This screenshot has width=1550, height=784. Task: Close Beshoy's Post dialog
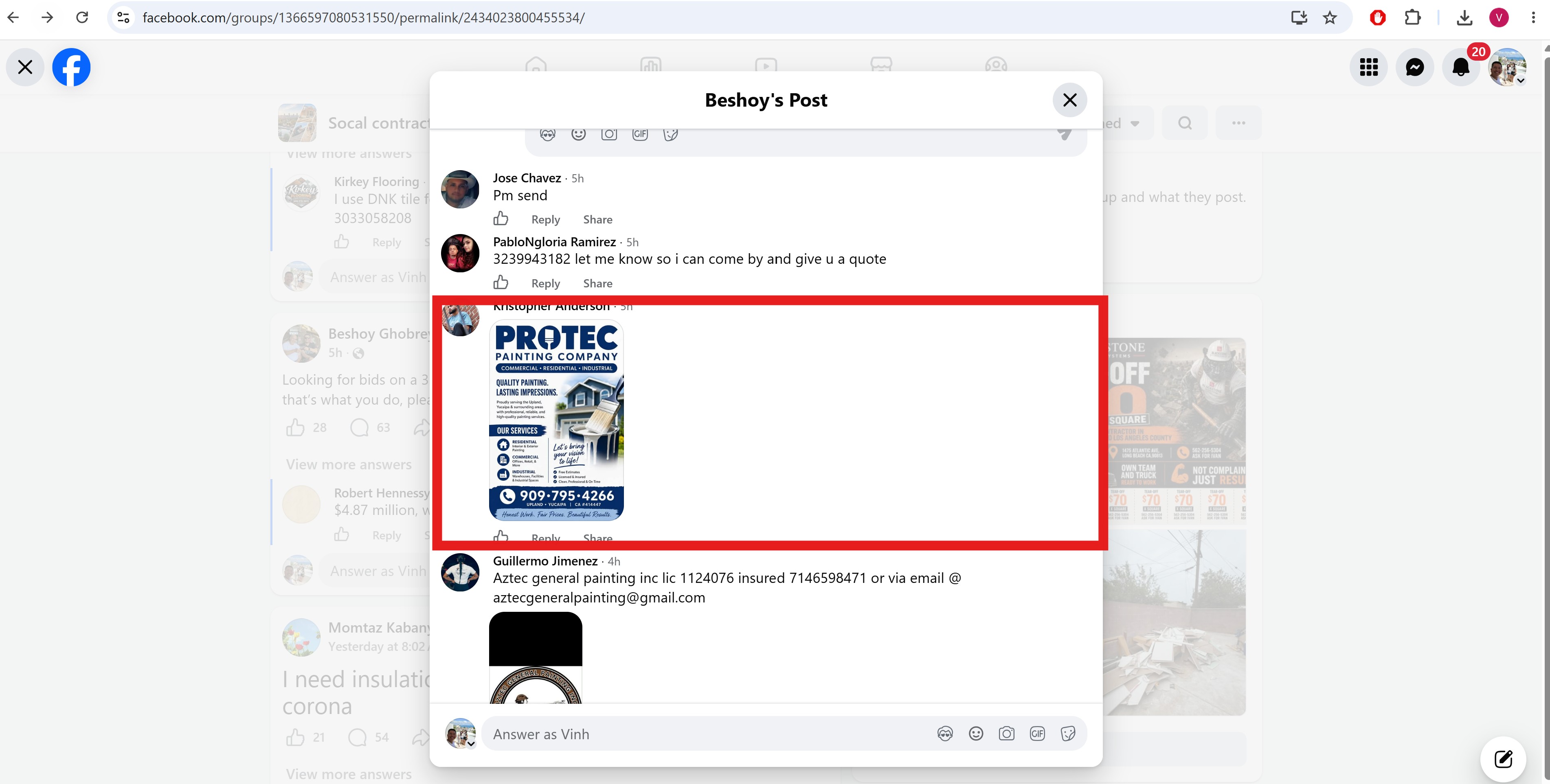(x=1069, y=100)
